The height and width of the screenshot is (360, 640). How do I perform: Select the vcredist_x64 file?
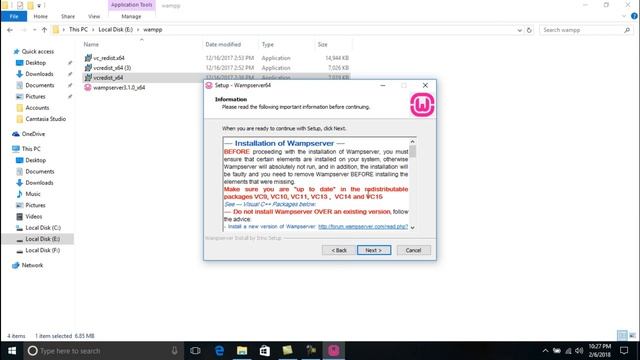coord(108,78)
